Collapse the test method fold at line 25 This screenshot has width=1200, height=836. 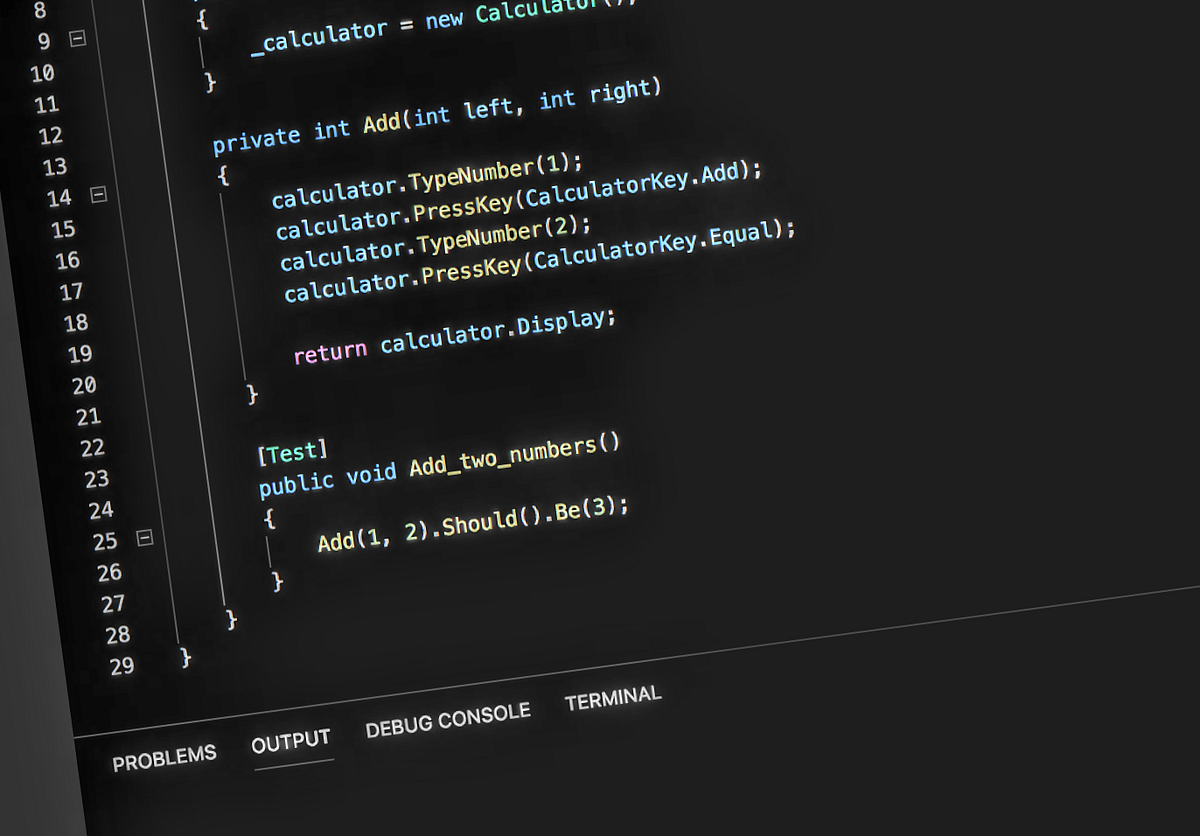point(144,538)
